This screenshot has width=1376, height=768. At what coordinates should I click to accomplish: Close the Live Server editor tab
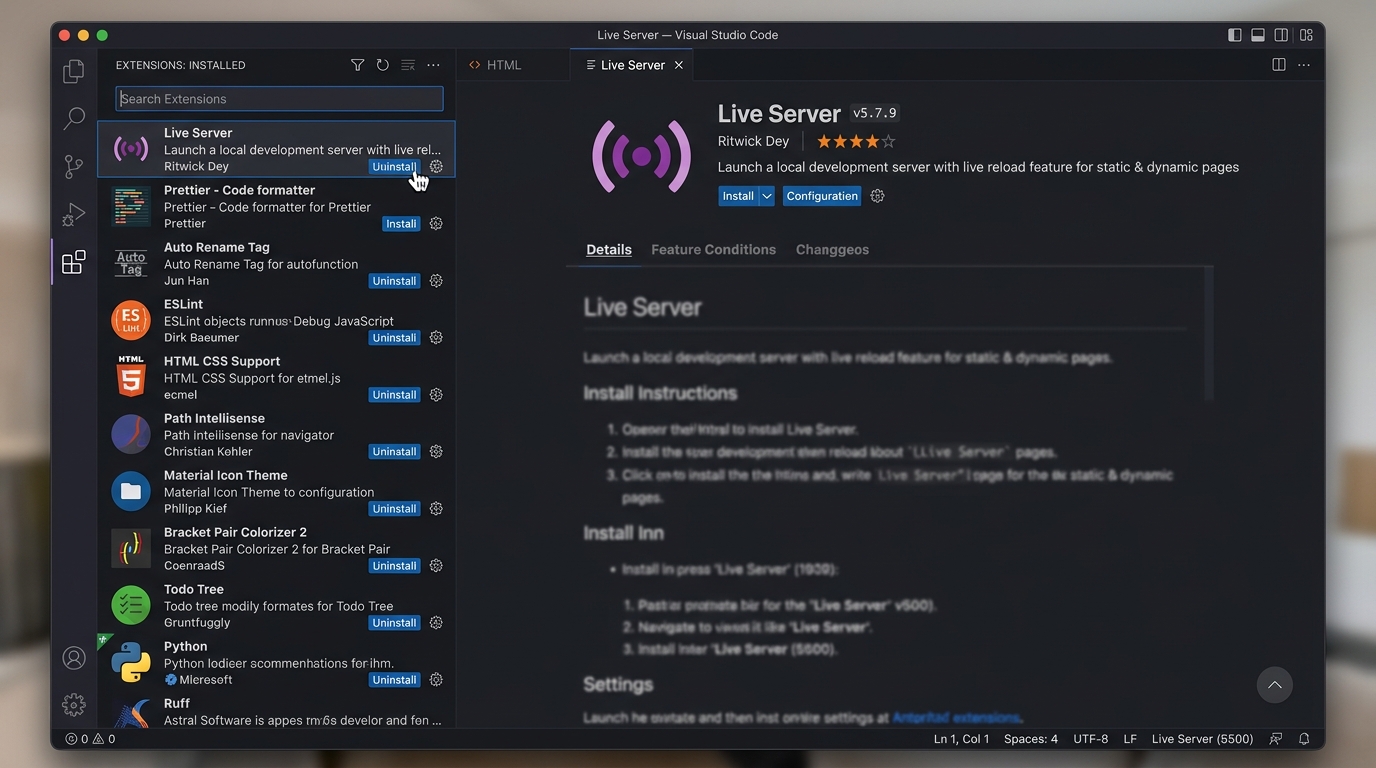coord(679,65)
